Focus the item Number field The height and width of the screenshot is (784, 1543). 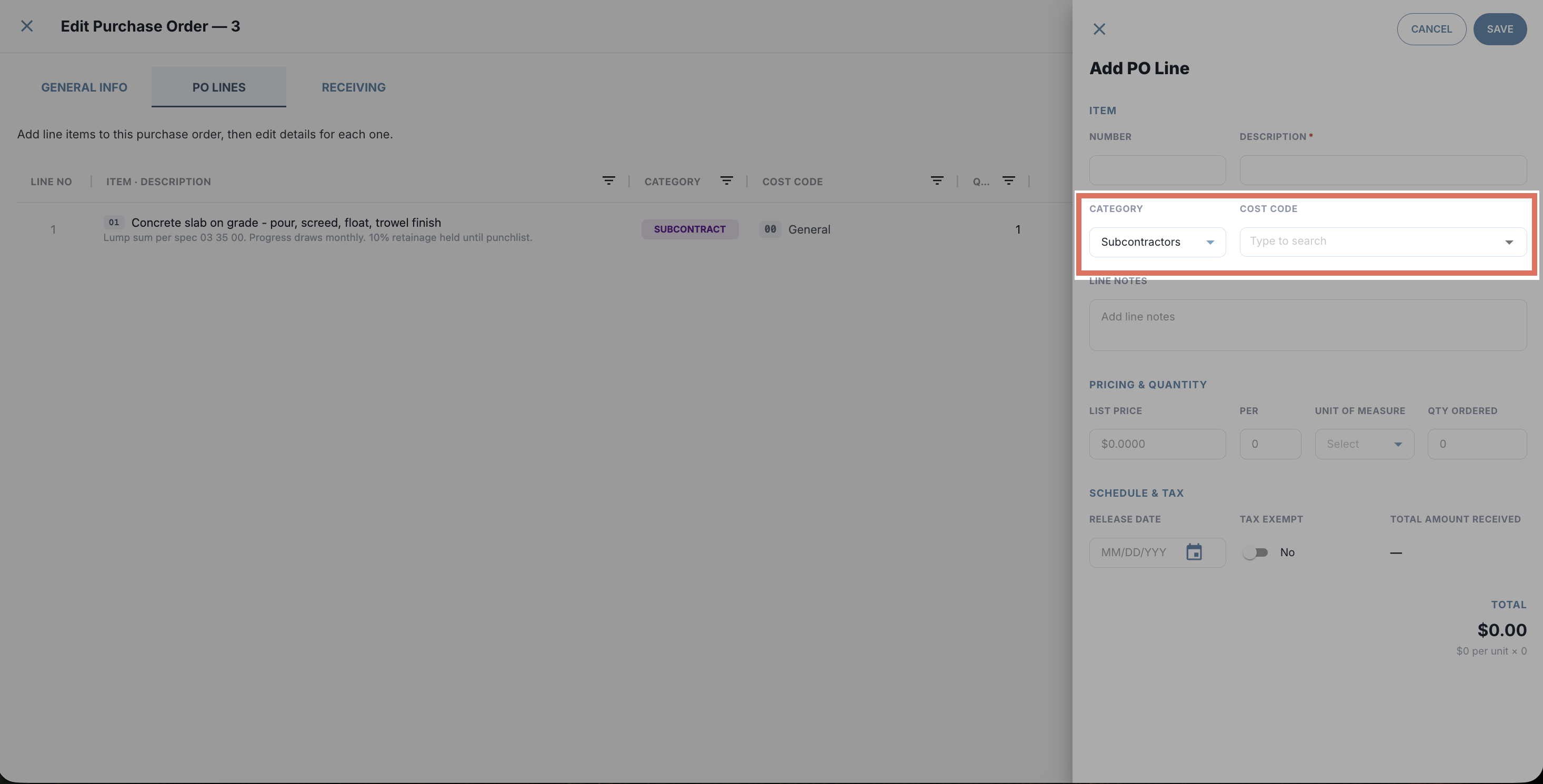1157,170
